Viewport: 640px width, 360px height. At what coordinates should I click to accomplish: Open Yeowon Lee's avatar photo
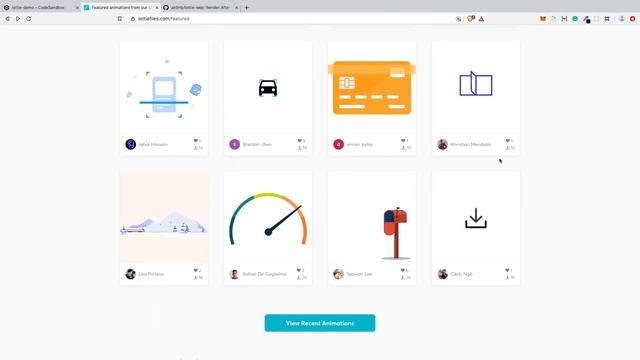[338, 274]
